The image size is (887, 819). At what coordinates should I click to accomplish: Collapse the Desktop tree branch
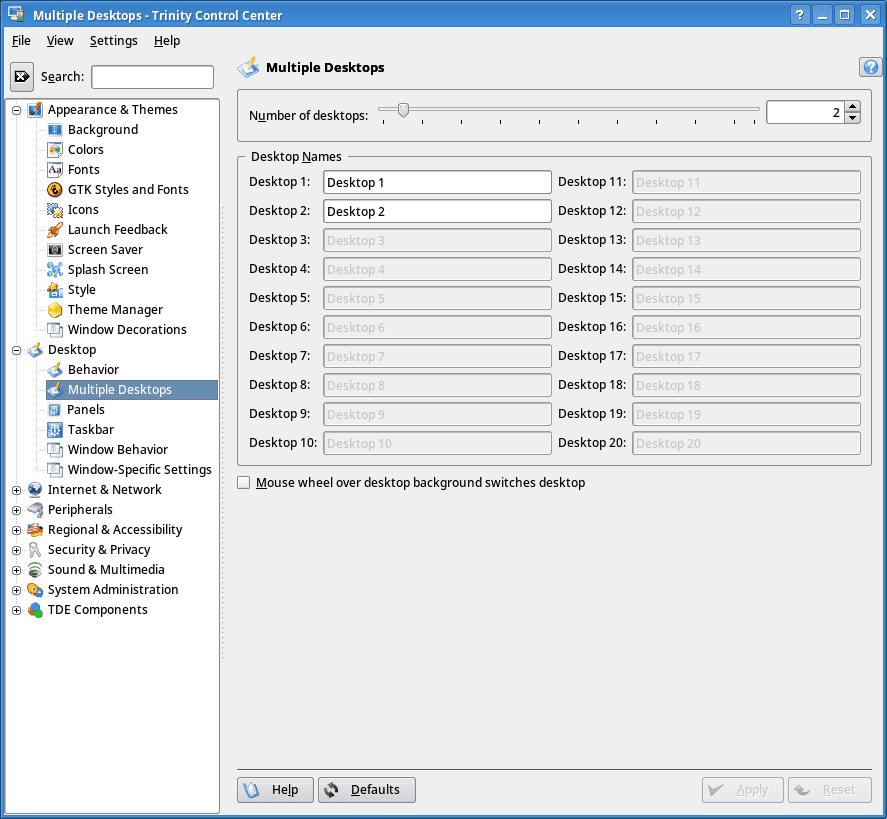pos(16,350)
